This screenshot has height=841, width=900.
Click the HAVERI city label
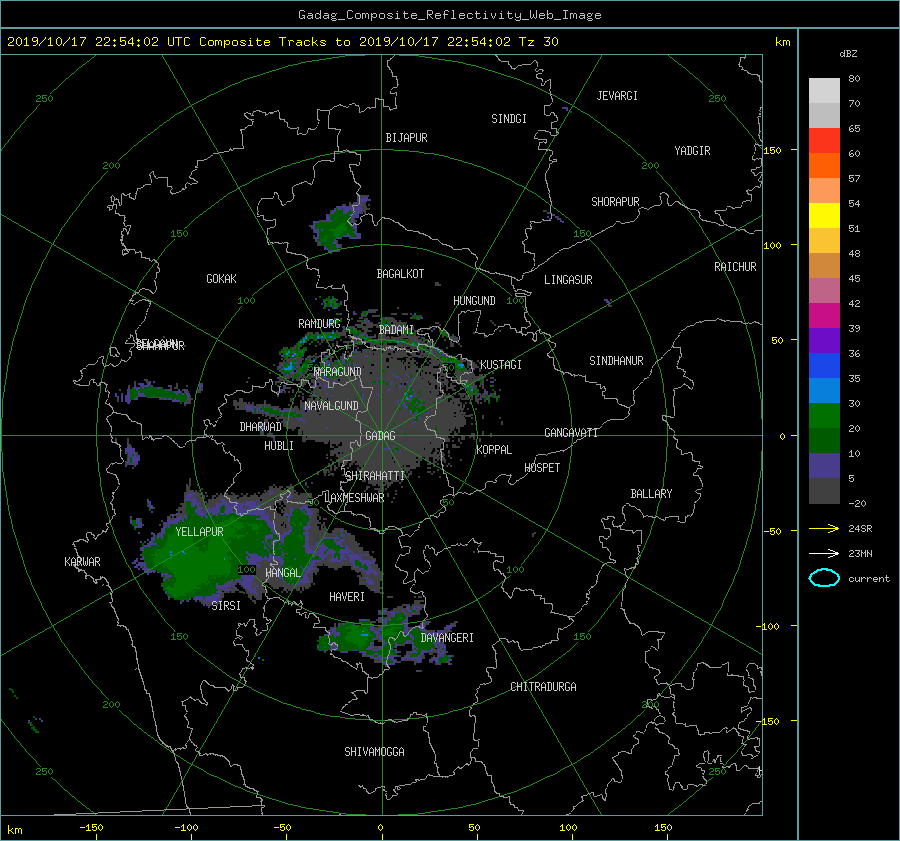pos(347,597)
